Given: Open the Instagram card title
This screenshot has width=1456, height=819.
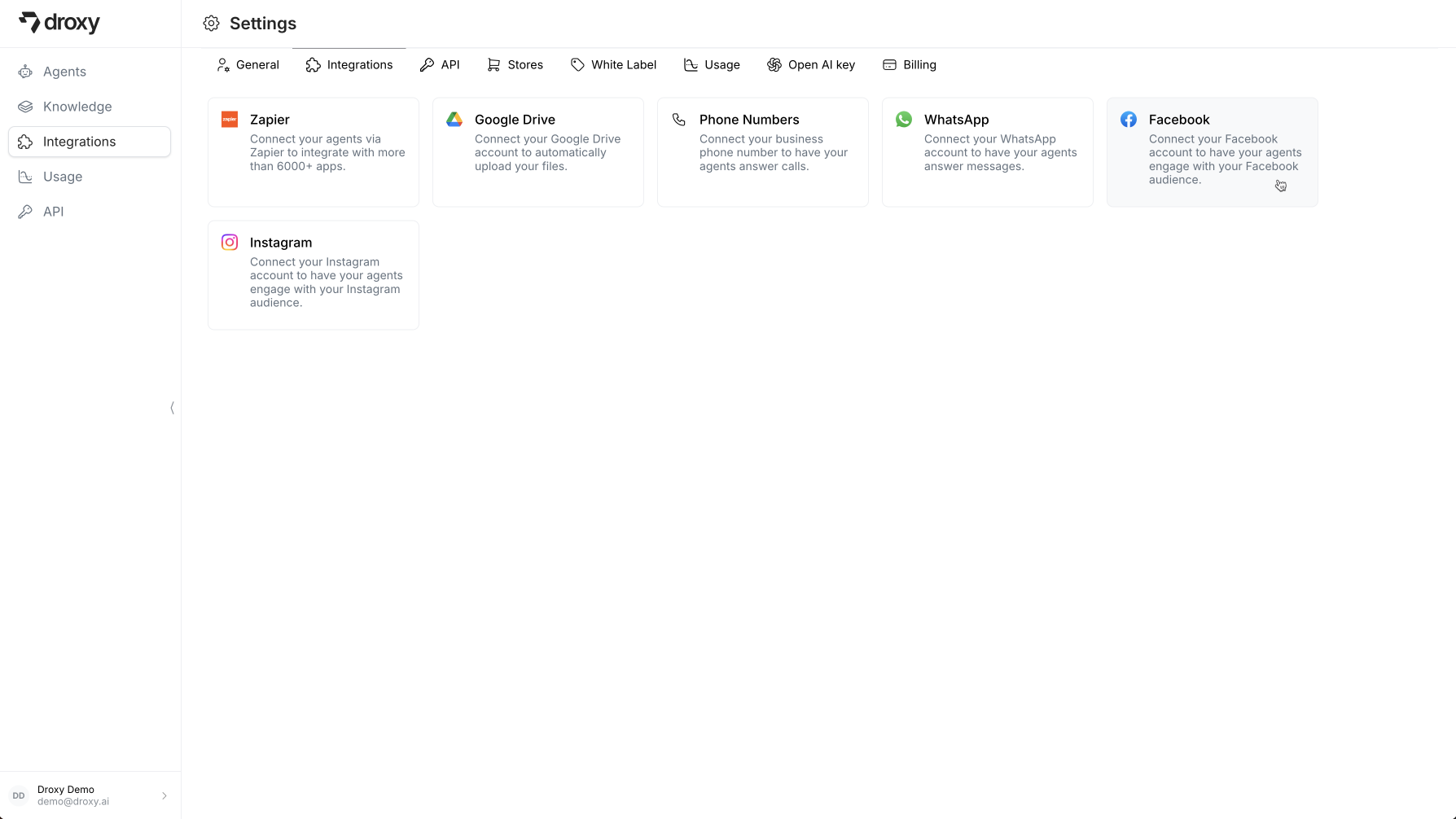Looking at the screenshot, I should point(281,243).
